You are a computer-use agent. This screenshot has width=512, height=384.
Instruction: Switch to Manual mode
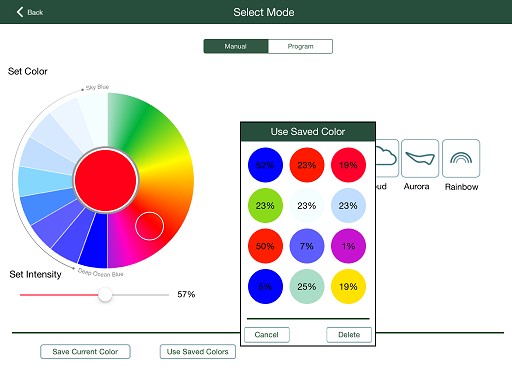pos(236,46)
